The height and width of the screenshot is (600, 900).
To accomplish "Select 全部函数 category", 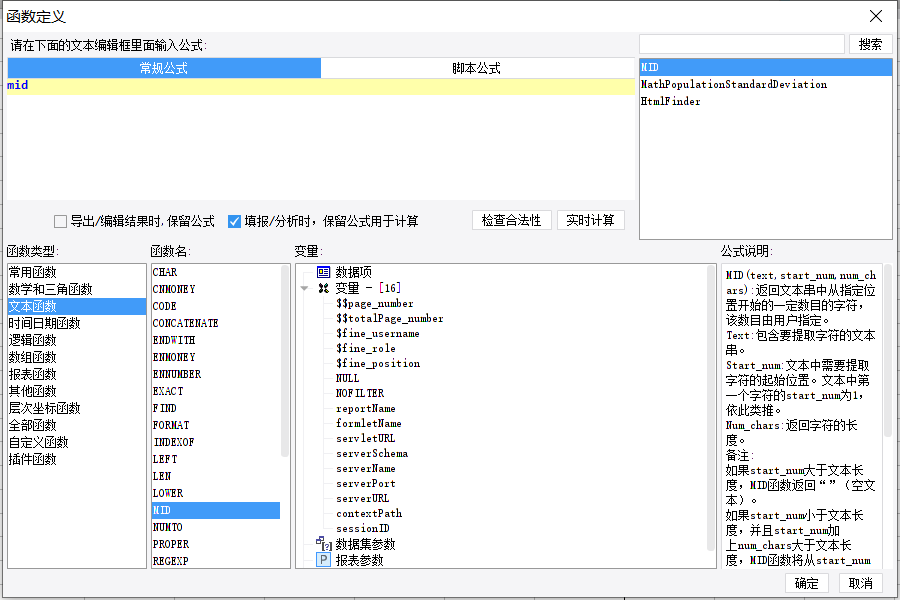I will [x=77, y=425].
